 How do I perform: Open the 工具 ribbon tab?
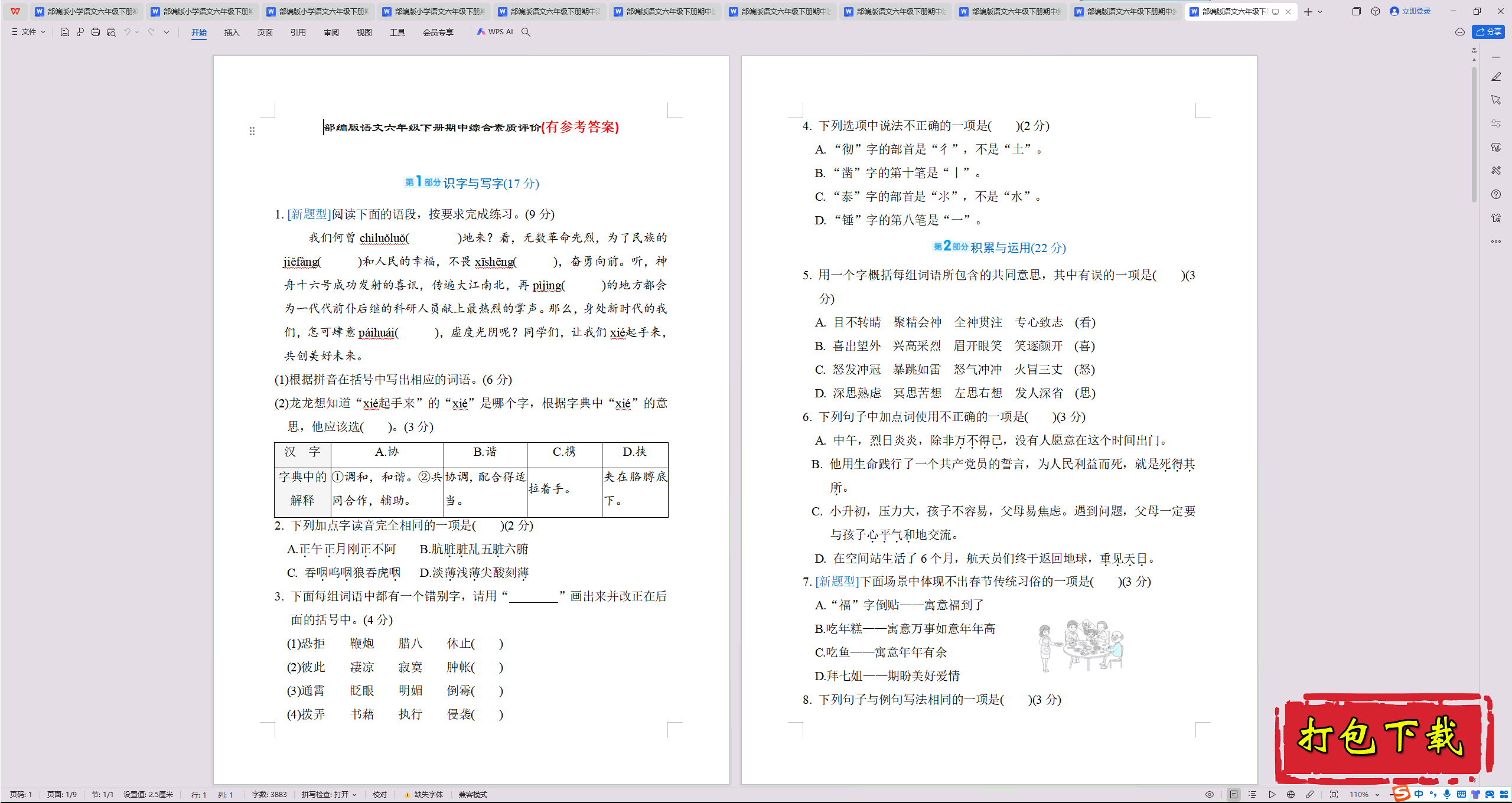click(397, 32)
